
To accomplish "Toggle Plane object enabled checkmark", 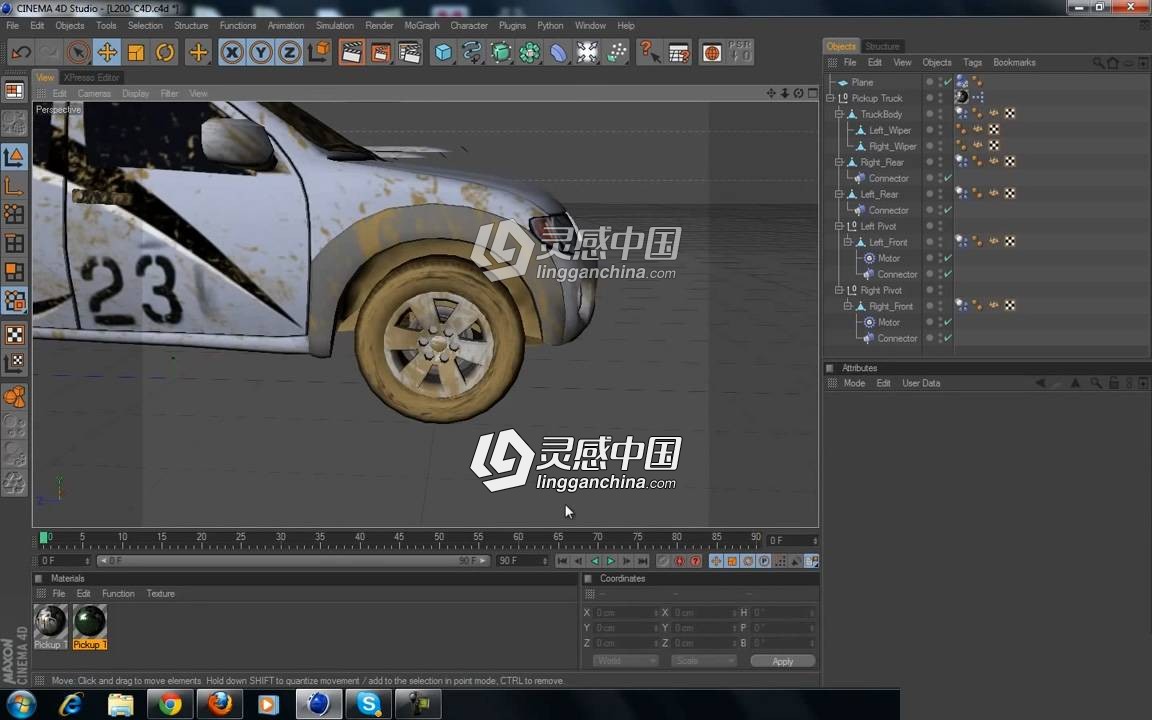I will click(x=948, y=82).
